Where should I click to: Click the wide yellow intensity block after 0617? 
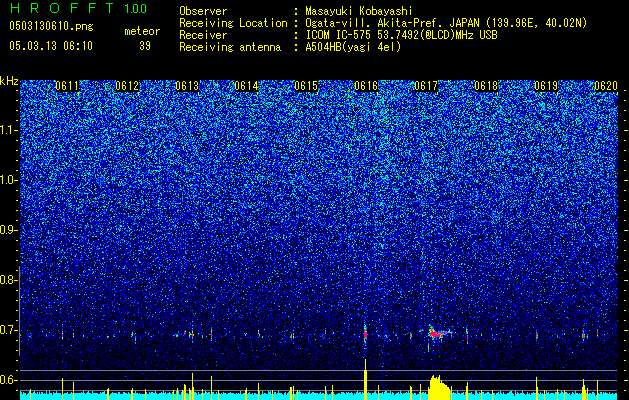[x=440, y=388]
